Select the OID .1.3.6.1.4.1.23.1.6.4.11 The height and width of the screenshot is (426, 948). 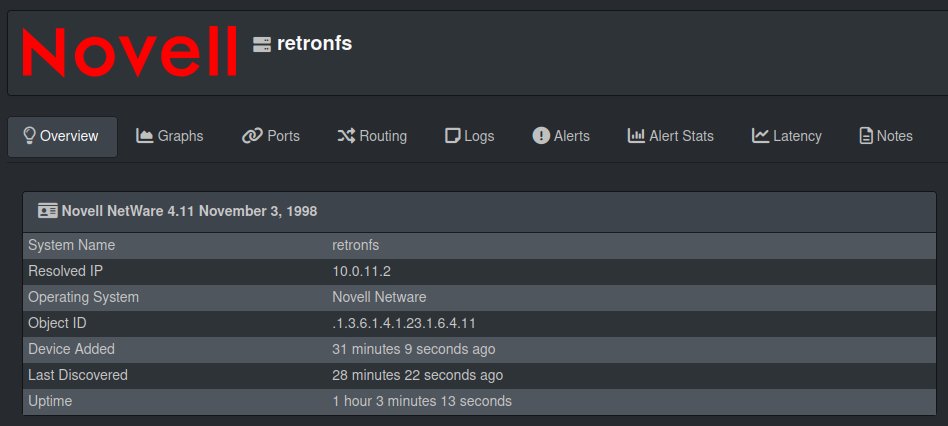(404, 323)
